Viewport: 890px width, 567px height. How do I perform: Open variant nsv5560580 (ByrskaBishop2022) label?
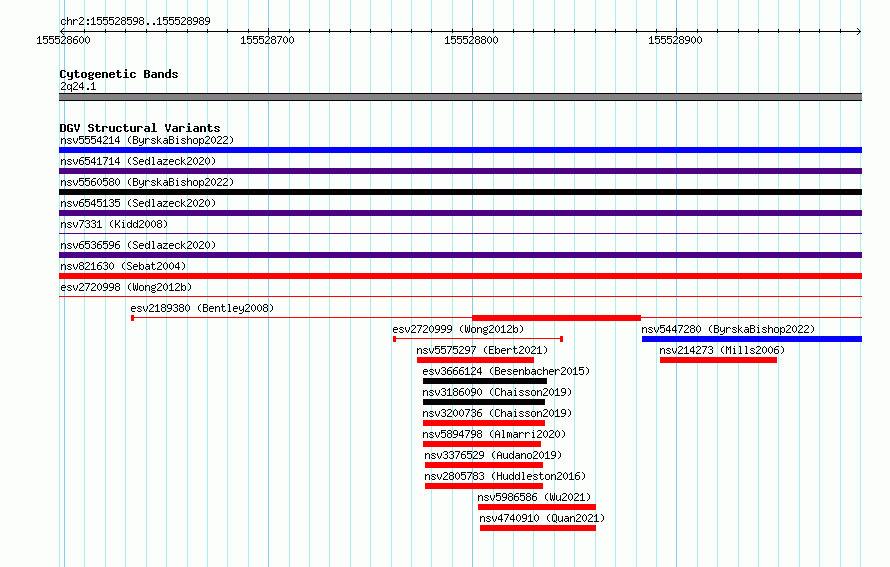147,182
